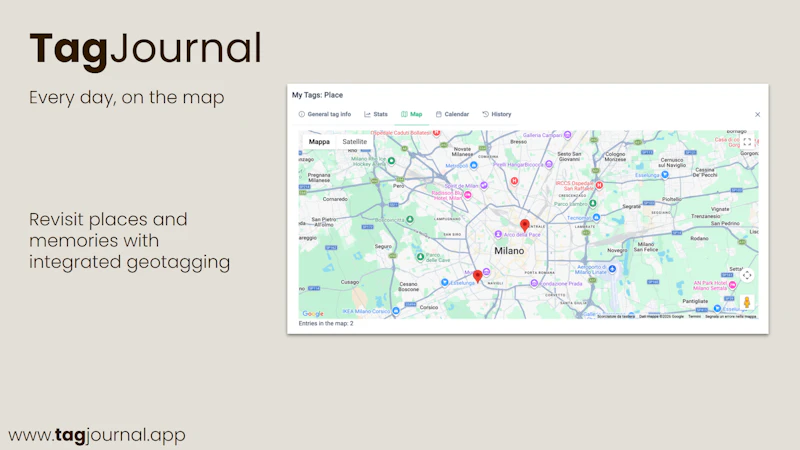
Task: Click the Google logo on map
Action: (x=313, y=314)
